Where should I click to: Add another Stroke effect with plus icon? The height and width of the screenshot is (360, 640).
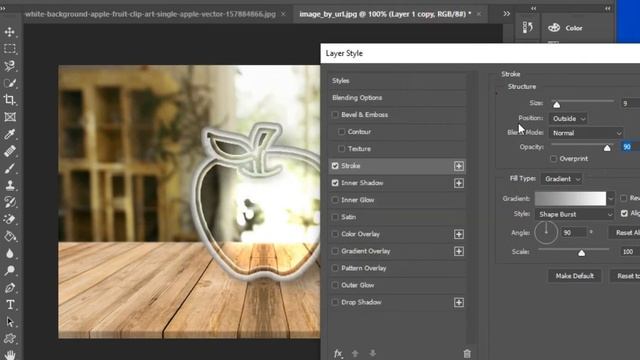(x=459, y=166)
